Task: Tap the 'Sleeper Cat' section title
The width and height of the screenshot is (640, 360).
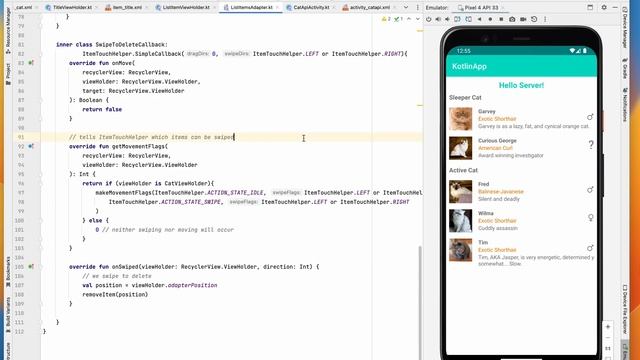Action: click(465, 98)
